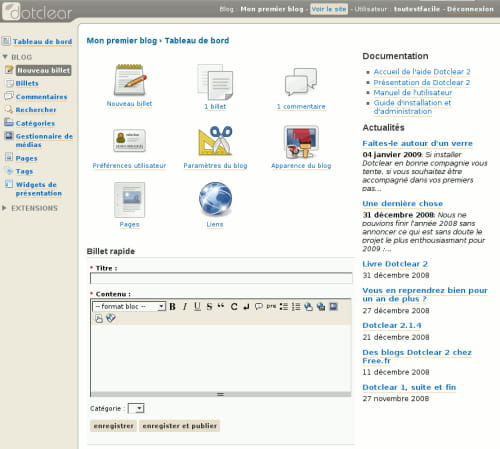Open Billets in the sidebar menu

[x=27, y=83]
